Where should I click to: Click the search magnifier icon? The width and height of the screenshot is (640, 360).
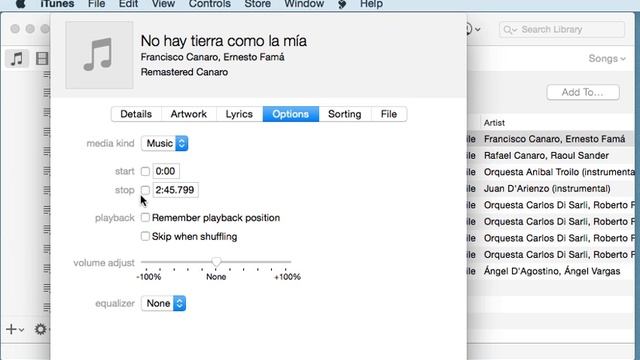click(x=509, y=29)
